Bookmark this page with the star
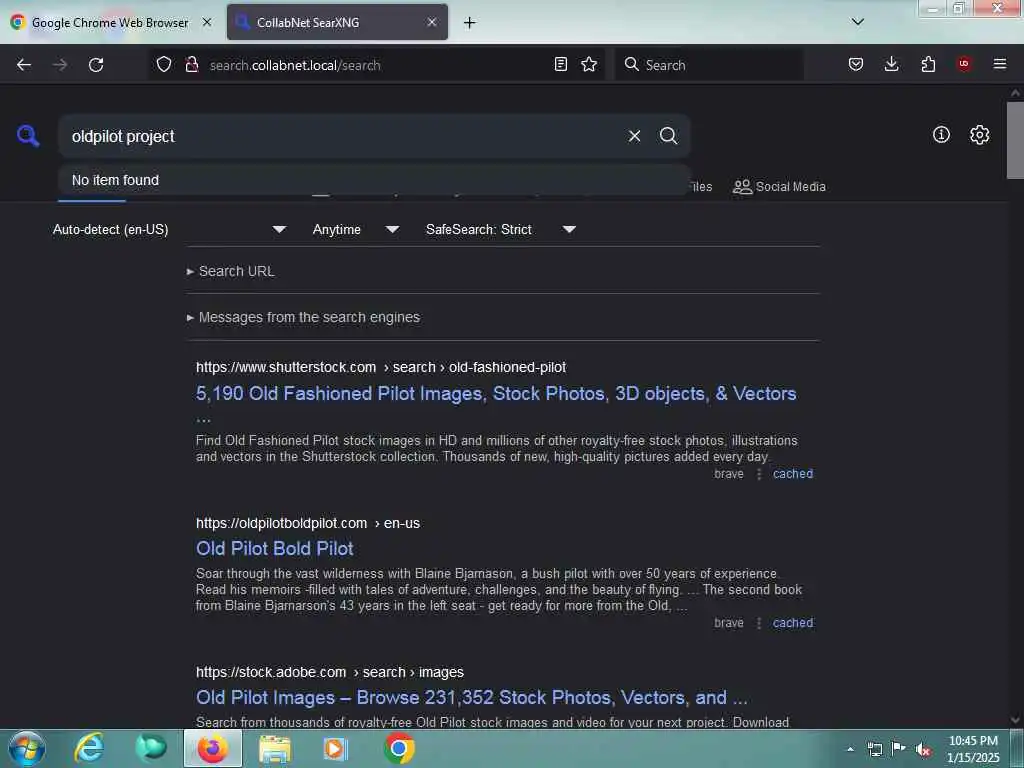Screen dimensions: 1024x768 589,64
